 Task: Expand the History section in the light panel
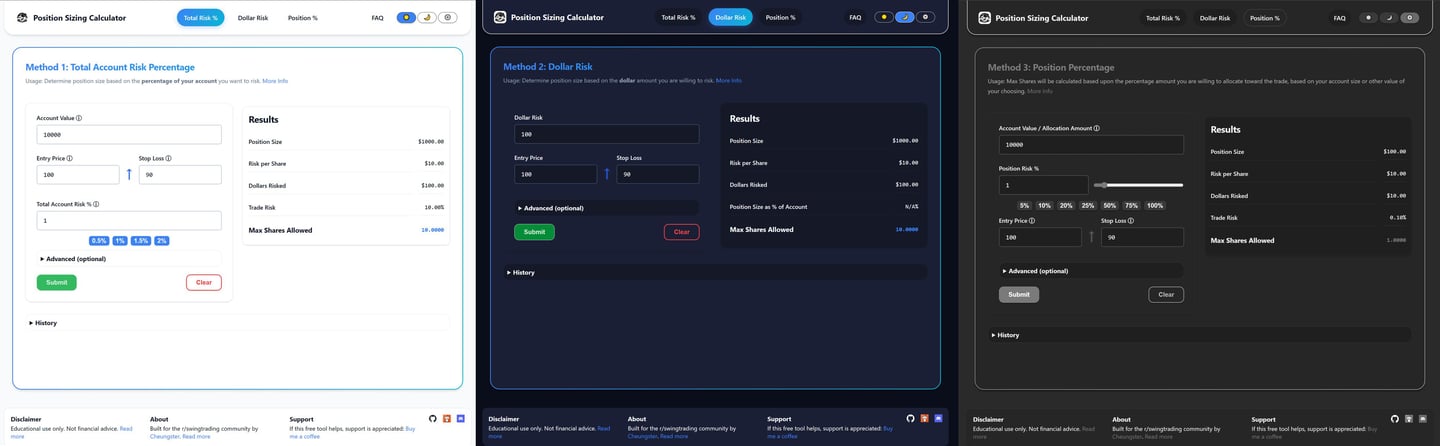point(238,323)
